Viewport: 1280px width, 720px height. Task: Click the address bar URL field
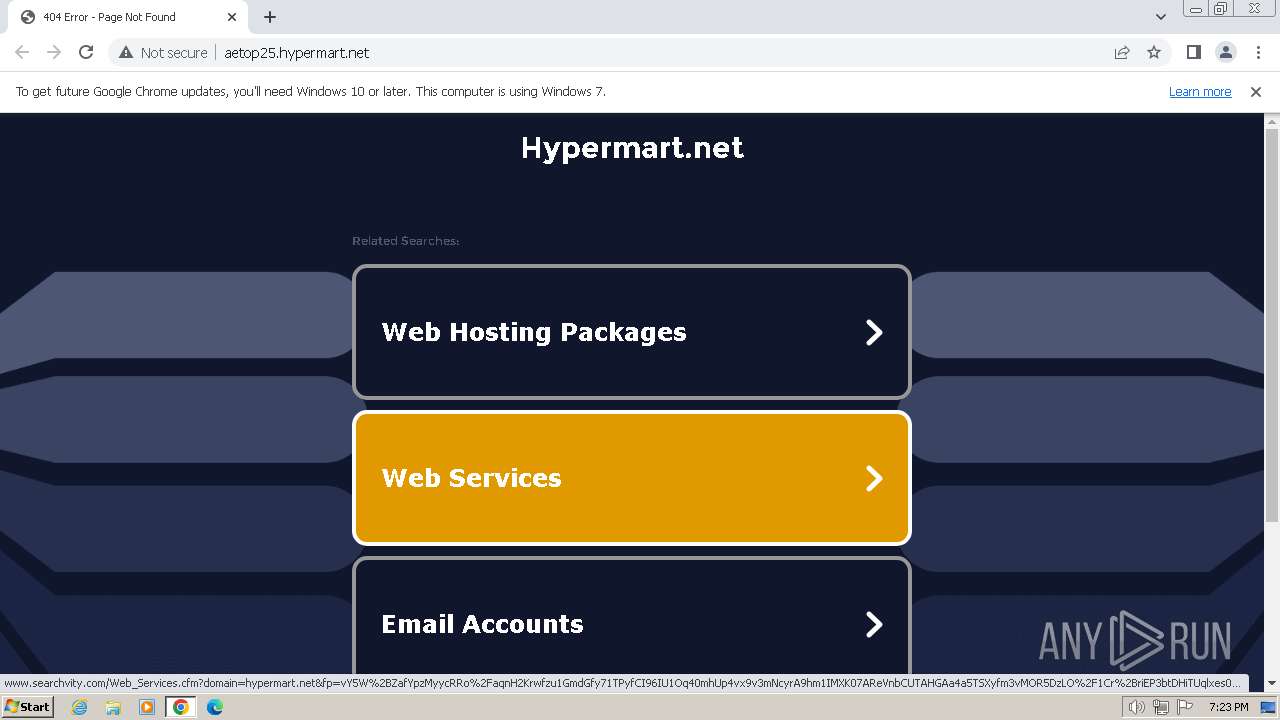tap(600, 53)
